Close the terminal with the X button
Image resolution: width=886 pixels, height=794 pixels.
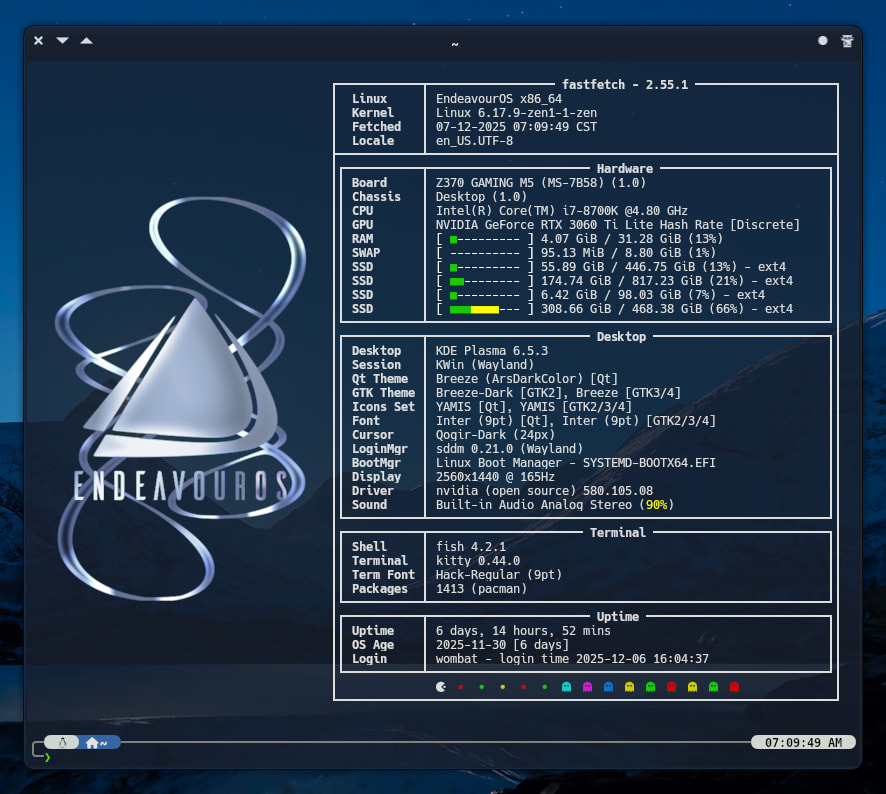pos(38,41)
